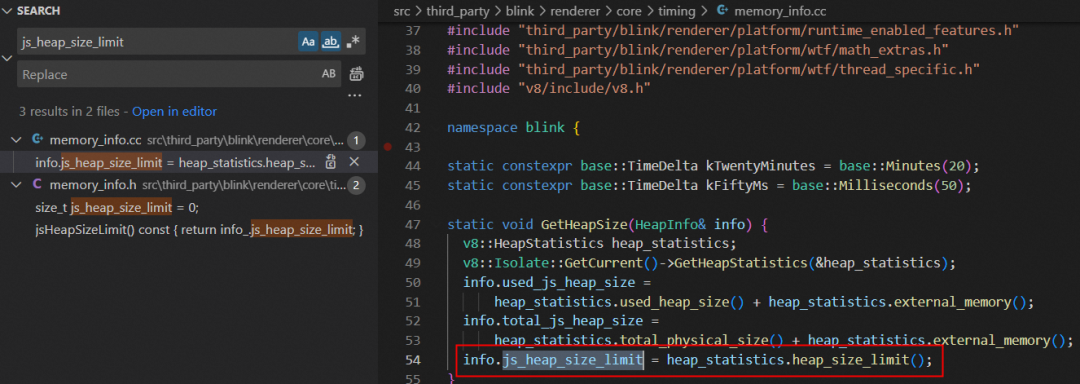Image resolution: width=1080 pixels, height=384 pixels.
Task: Toggle Match Case in search box
Action: (308, 42)
